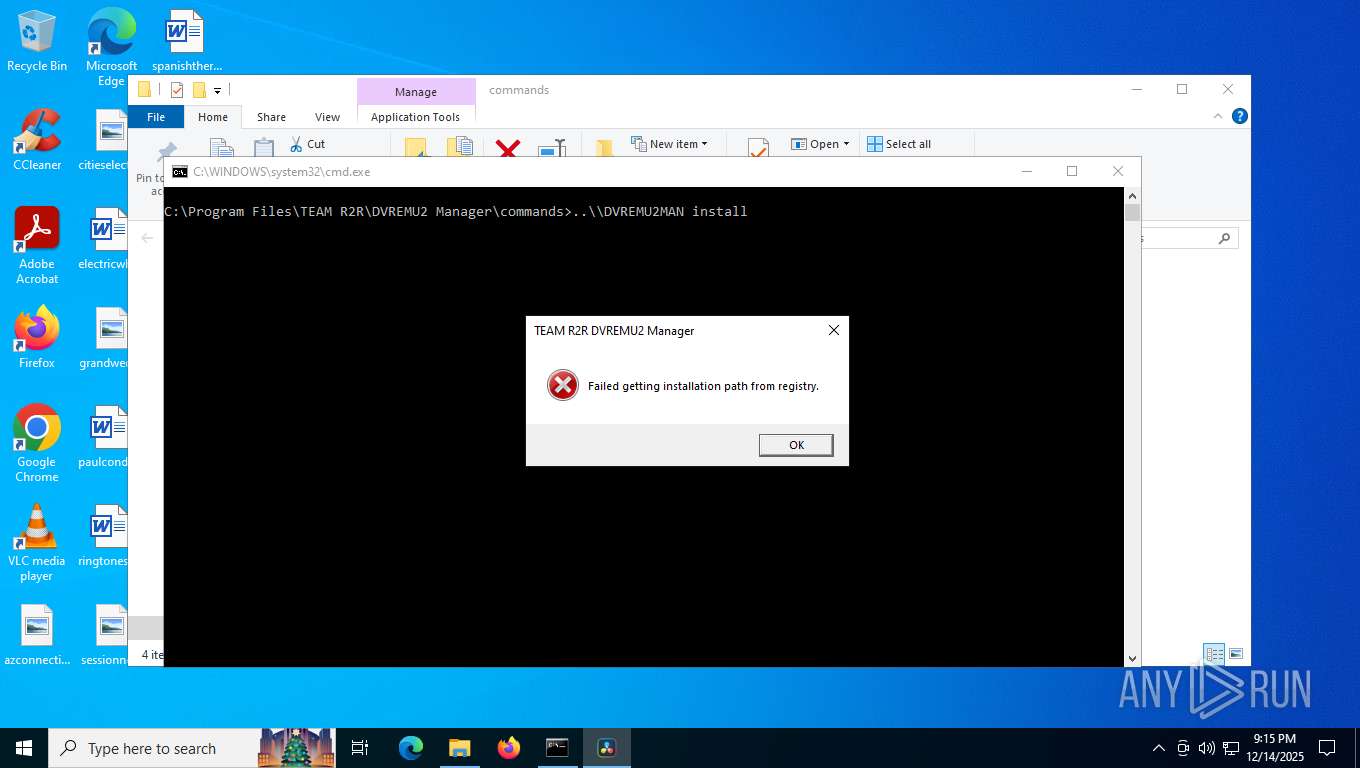1360x768 pixels.
Task: Open Customize Quick Access Toolbar arrow
Action: (217, 91)
